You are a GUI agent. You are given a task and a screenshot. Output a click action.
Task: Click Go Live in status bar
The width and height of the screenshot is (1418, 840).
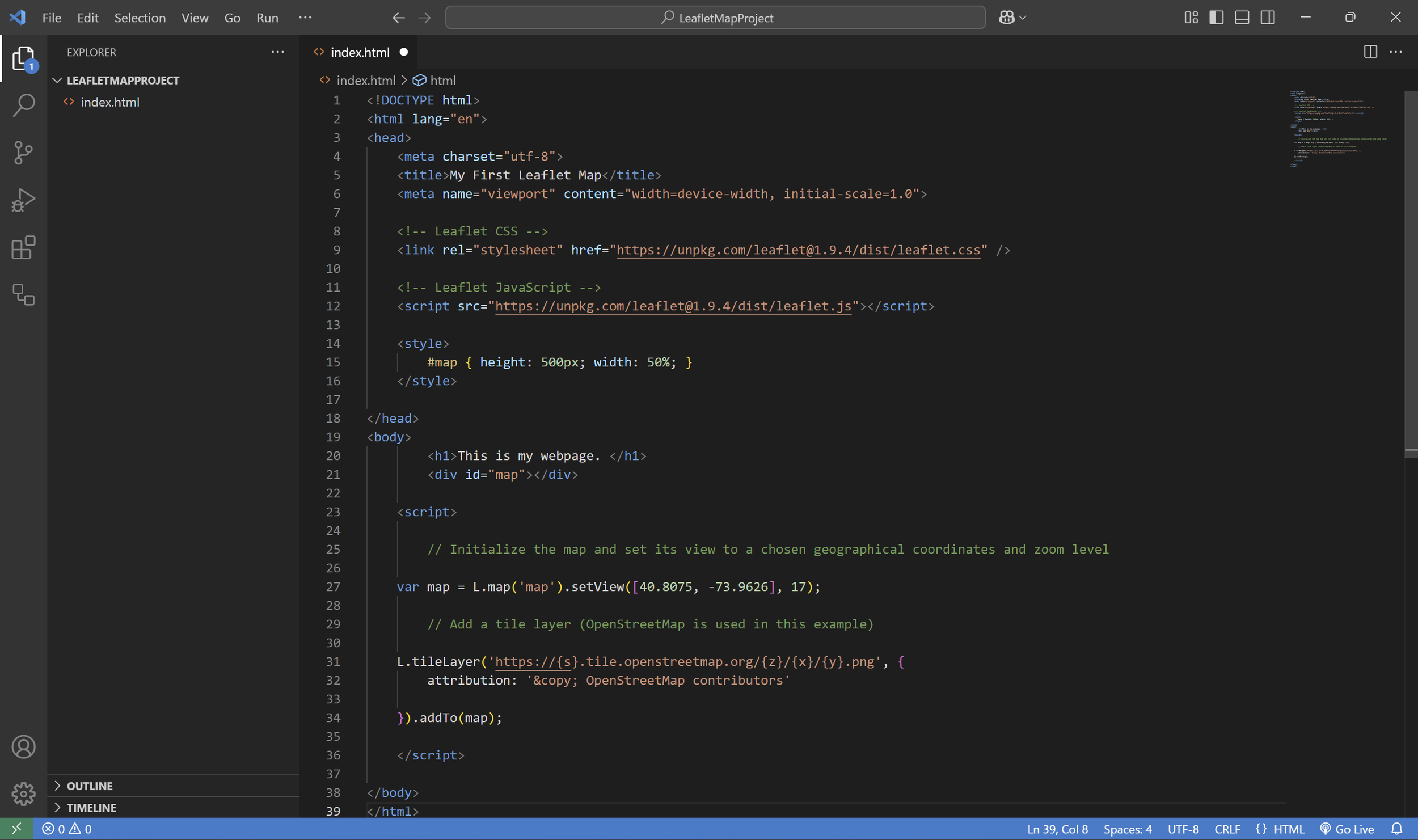pyautogui.click(x=1347, y=829)
